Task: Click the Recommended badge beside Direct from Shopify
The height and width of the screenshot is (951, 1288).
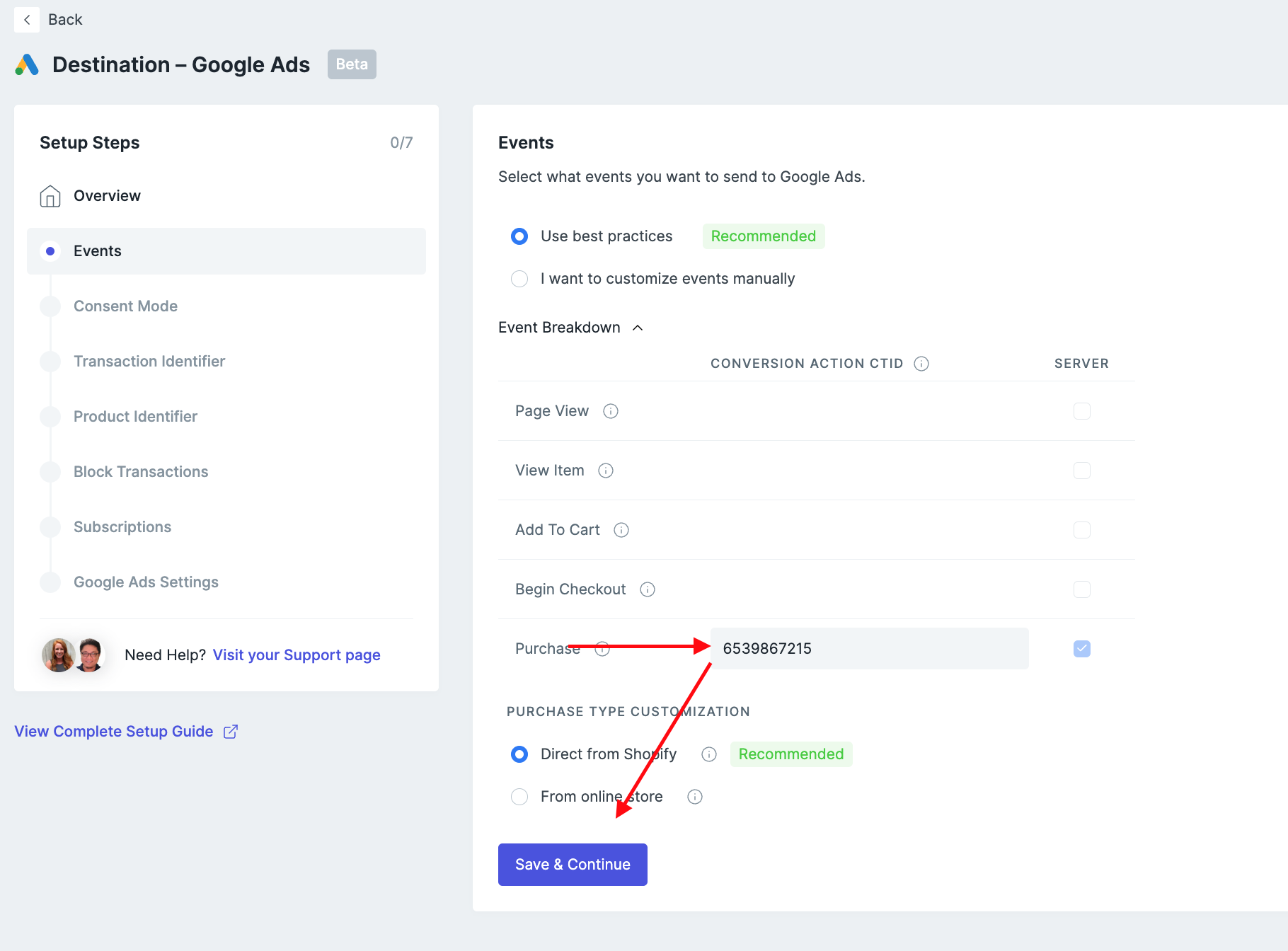Action: (791, 754)
